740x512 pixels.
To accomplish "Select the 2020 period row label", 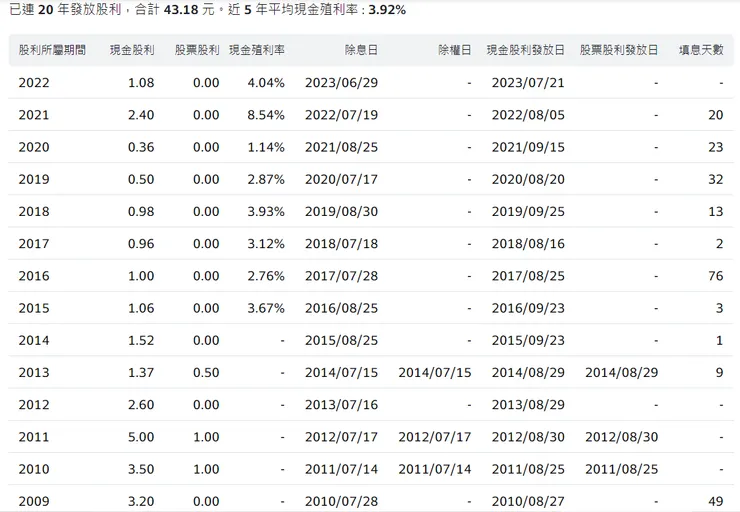I will 34,147.
